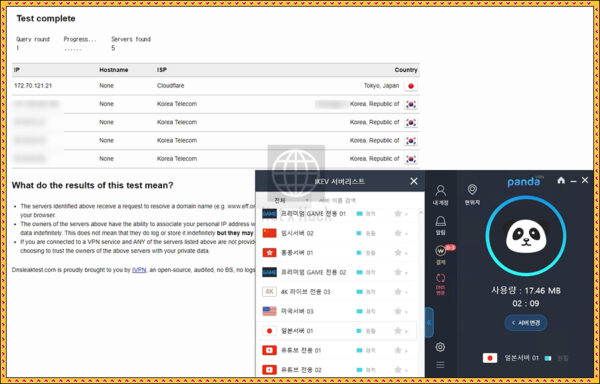Open the notifications bell icon
600x384 pixels.
click(440, 225)
